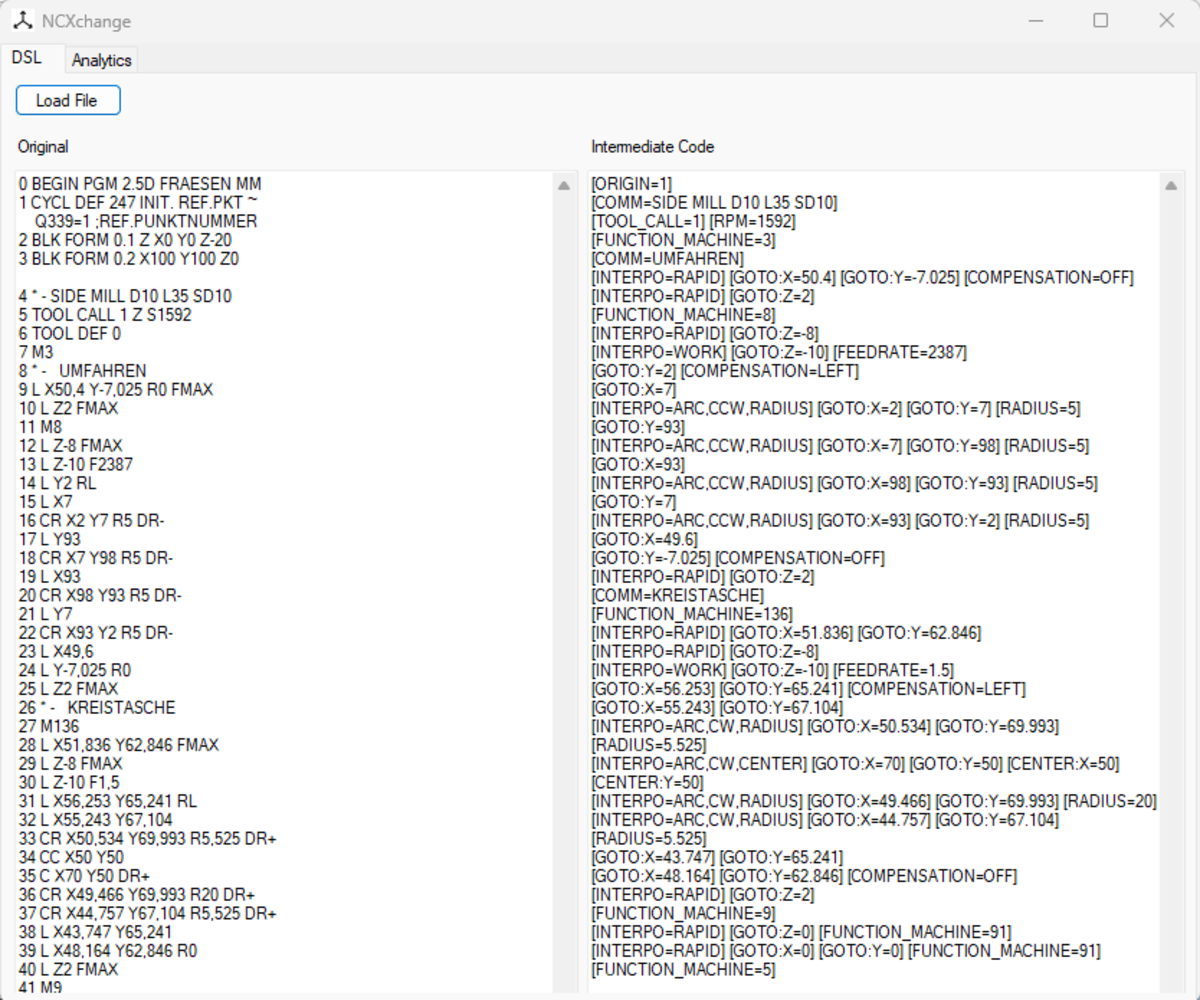Close the NCXchange window
This screenshot has height=1000, width=1200.
1166,21
